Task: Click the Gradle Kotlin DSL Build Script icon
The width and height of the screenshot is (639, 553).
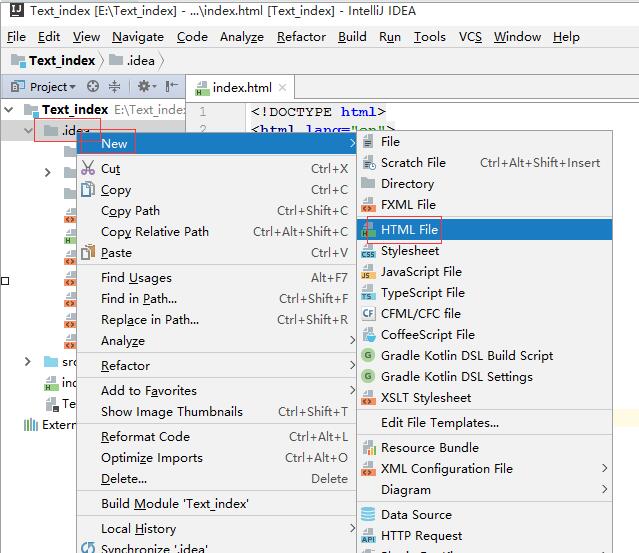Action: pyautogui.click(x=368, y=355)
